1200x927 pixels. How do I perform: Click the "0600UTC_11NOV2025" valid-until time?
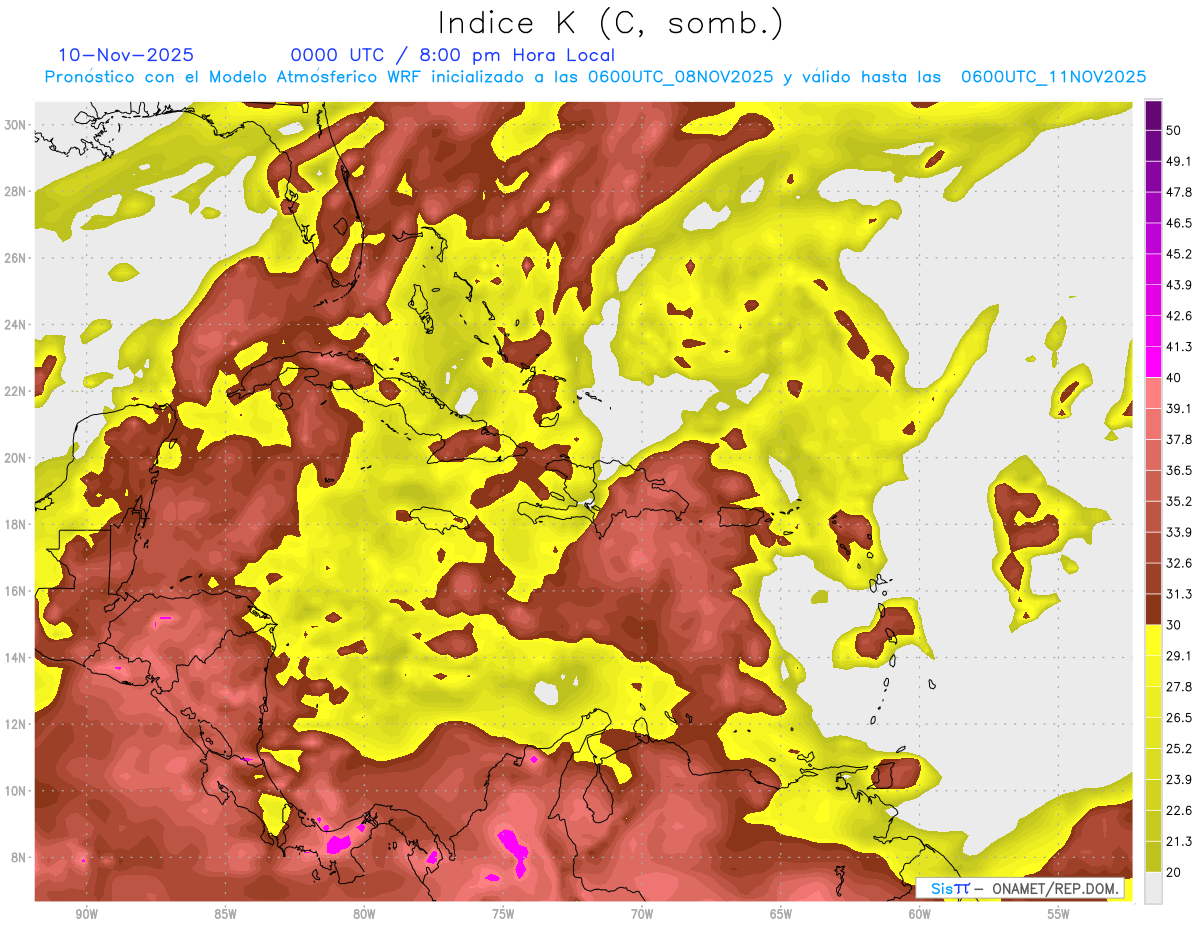point(1053,77)
